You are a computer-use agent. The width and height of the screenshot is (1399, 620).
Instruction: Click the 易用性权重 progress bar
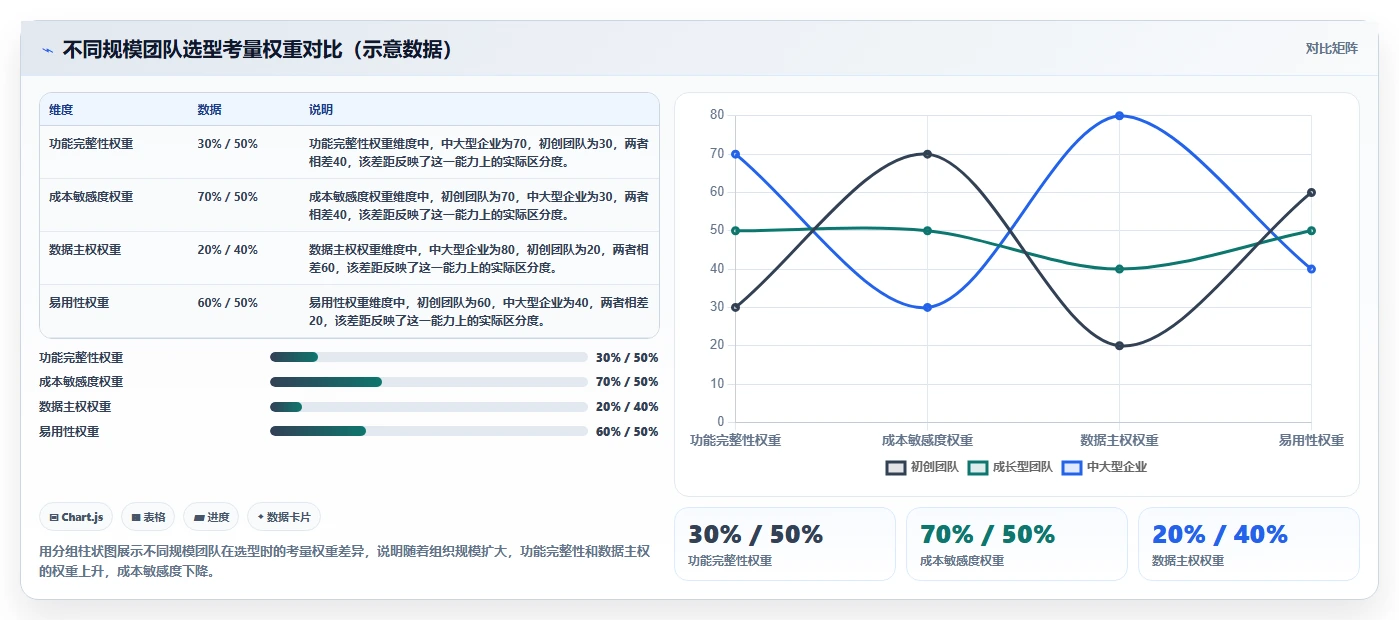(428, 431)
